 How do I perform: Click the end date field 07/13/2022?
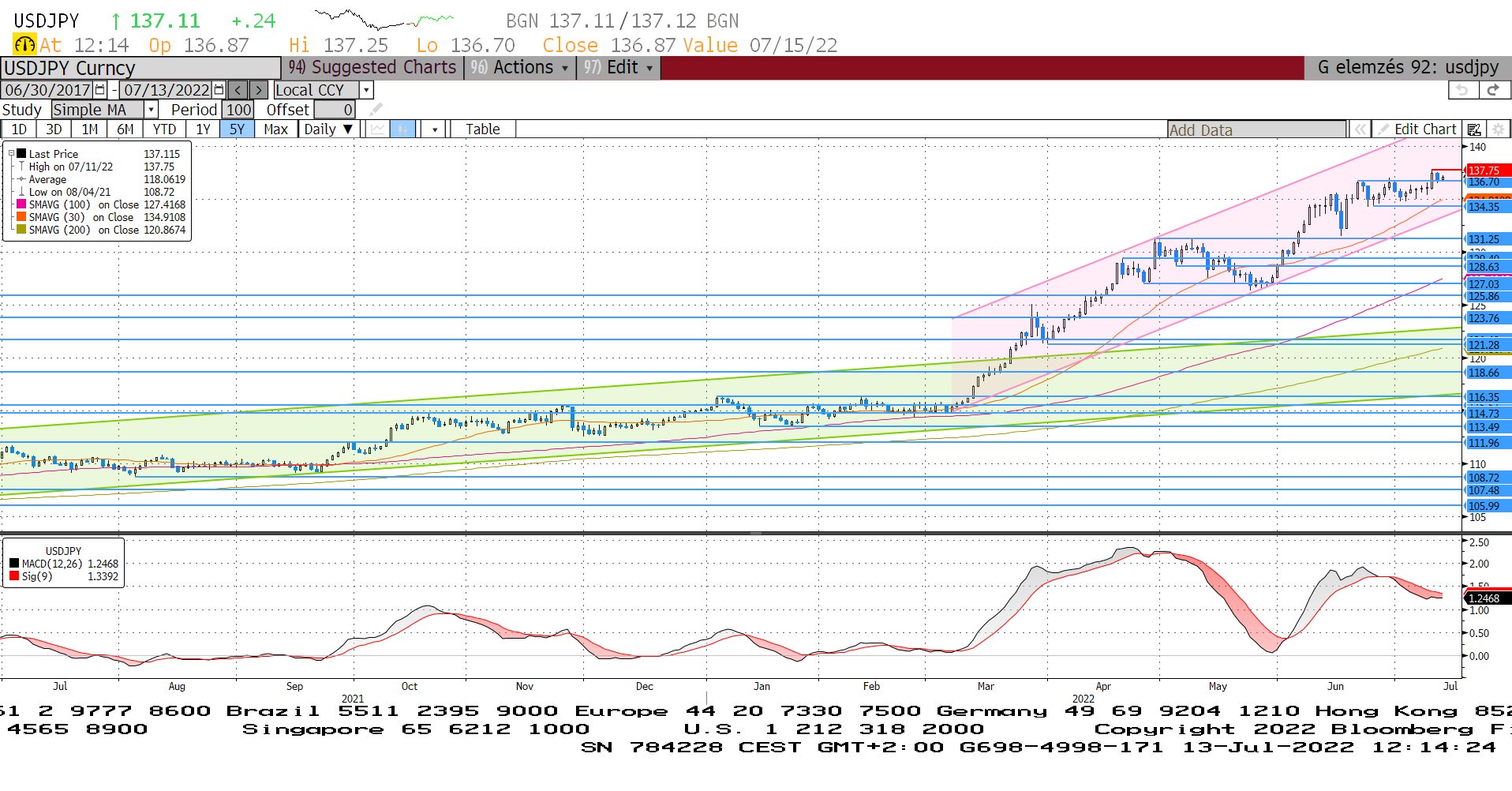coord(167,90)
